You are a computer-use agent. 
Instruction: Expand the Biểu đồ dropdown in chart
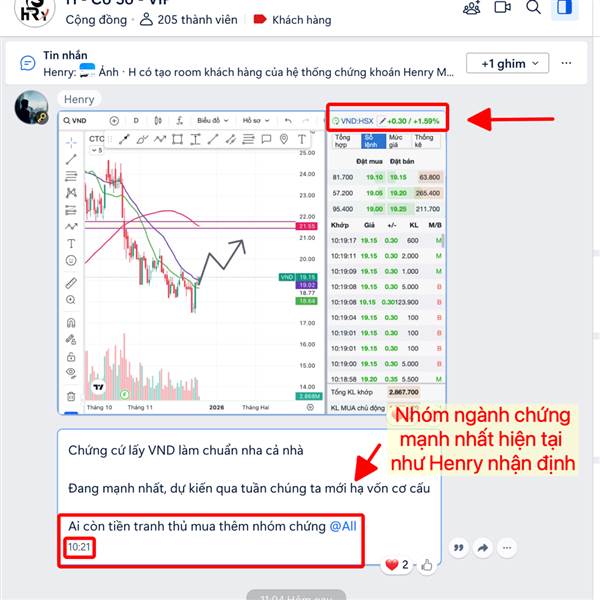213,121
